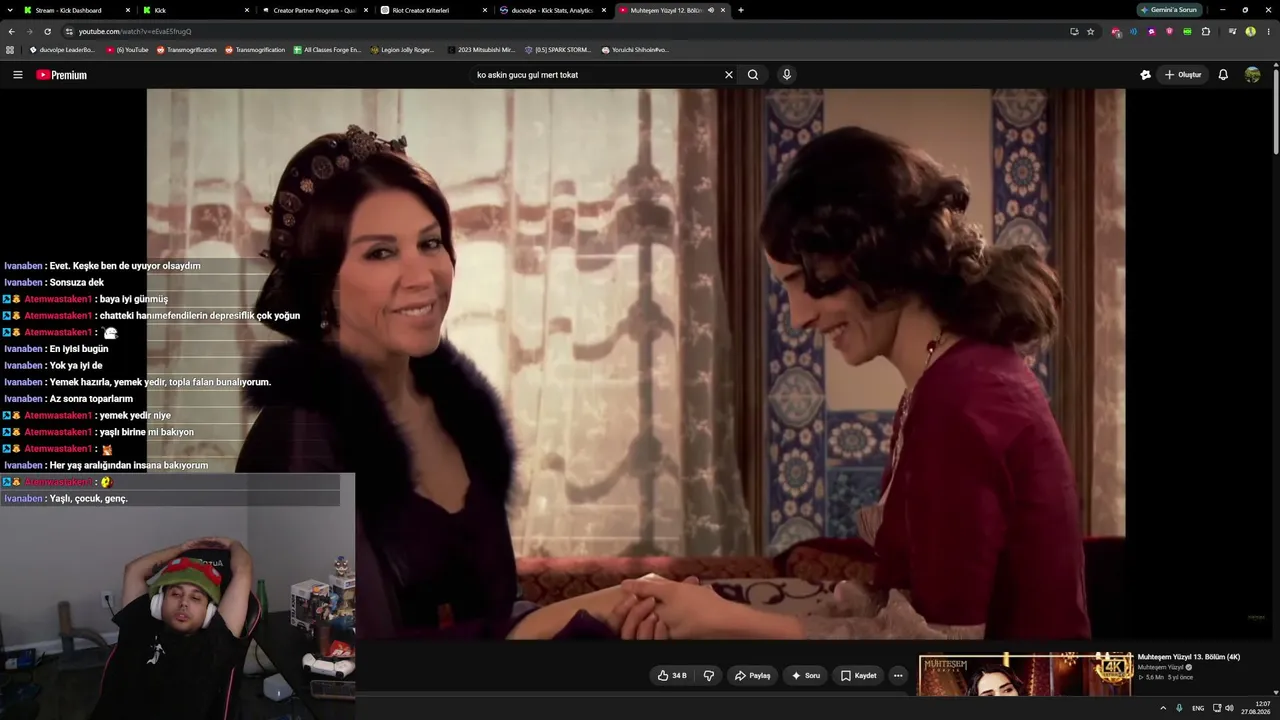Viewport: 1280px width, 720px height.
Task: Open the taskbar clock and date
Action: pyautogui.click(x=1256, y=708)
